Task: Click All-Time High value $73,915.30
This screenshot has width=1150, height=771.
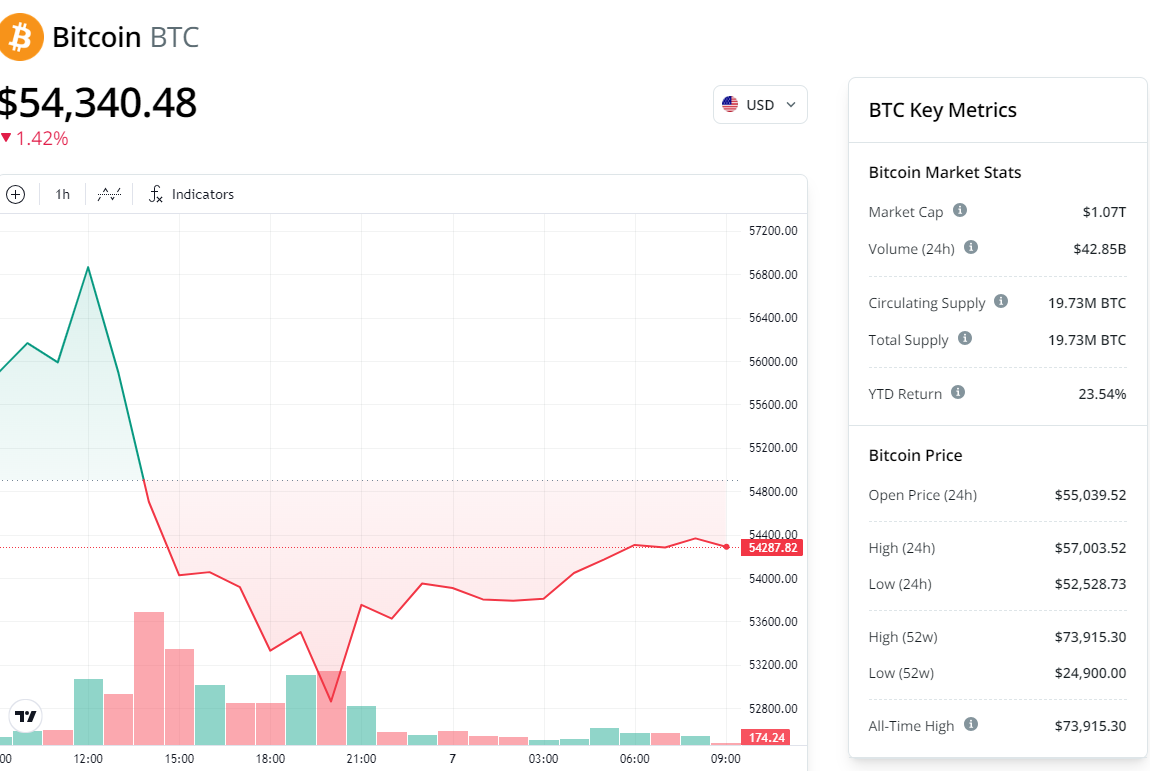Action: pos(1090,726)
